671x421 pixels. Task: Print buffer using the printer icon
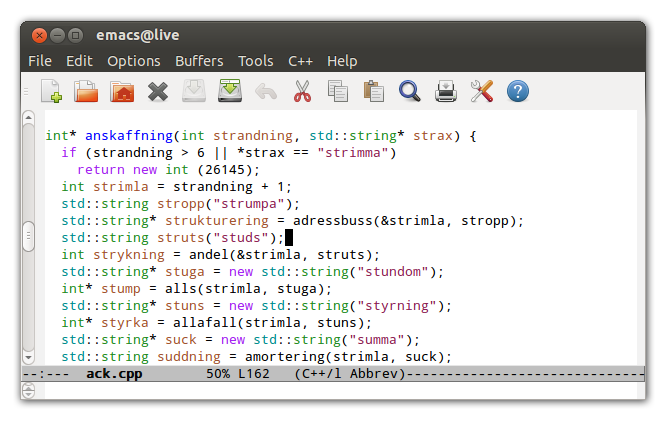click(445, 92)
